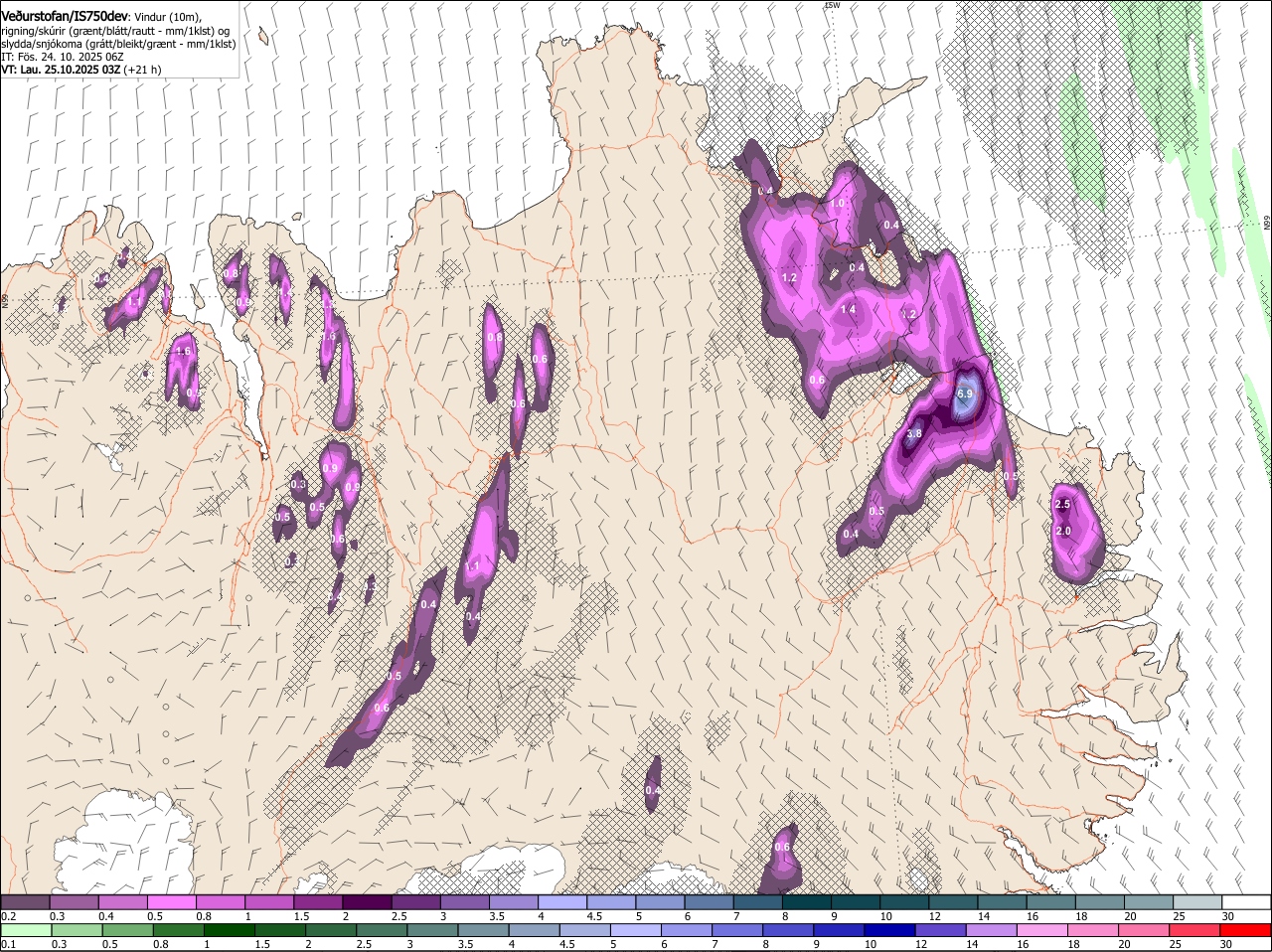The height and width of the screenshot is (952, 1272).
Task: Pick the blue 8 swatch in the rain legend
Action: pos(789,930)
